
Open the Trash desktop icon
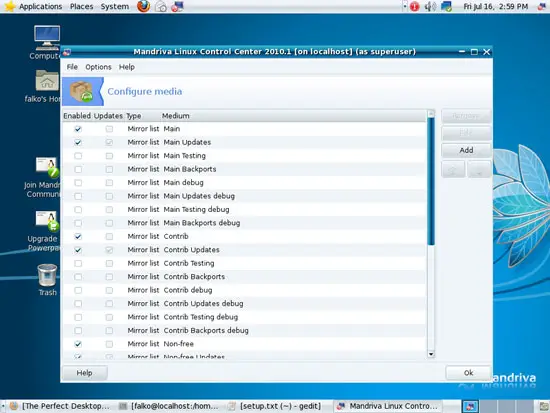tap(47, 276)
